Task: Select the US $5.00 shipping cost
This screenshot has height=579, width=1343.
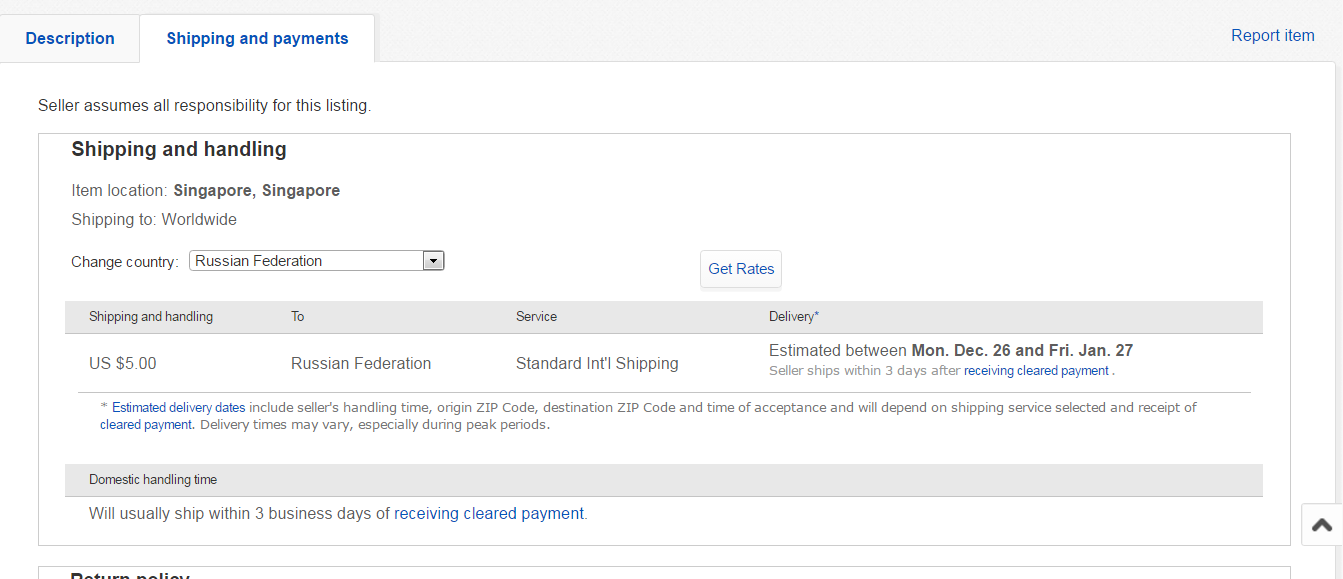Action: (123, 364)
